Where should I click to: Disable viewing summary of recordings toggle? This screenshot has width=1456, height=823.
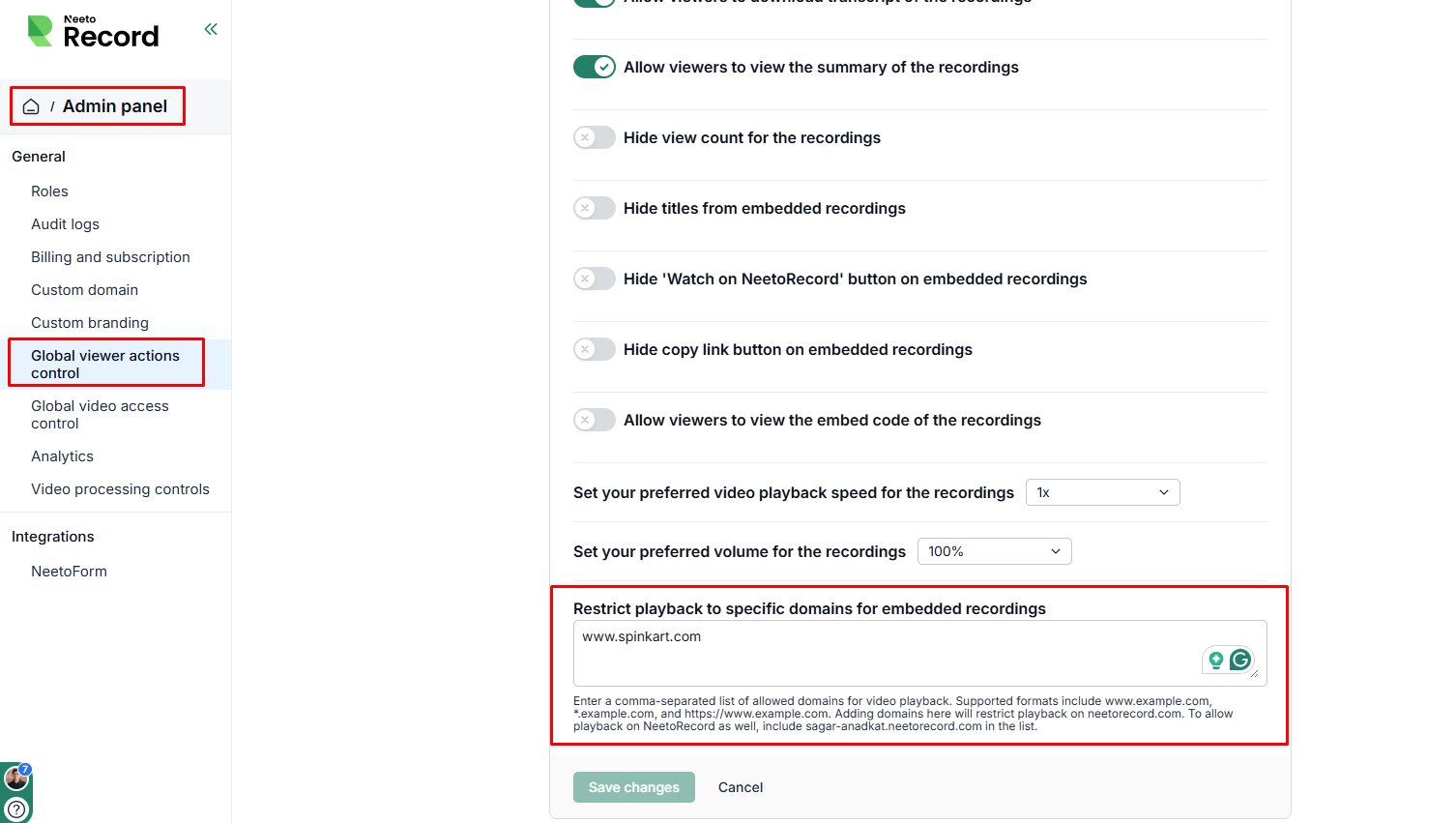[x=594, y=67]
